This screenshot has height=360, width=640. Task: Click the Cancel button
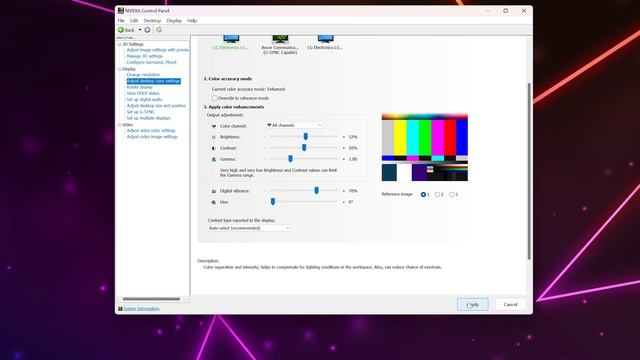coord(510,304)
